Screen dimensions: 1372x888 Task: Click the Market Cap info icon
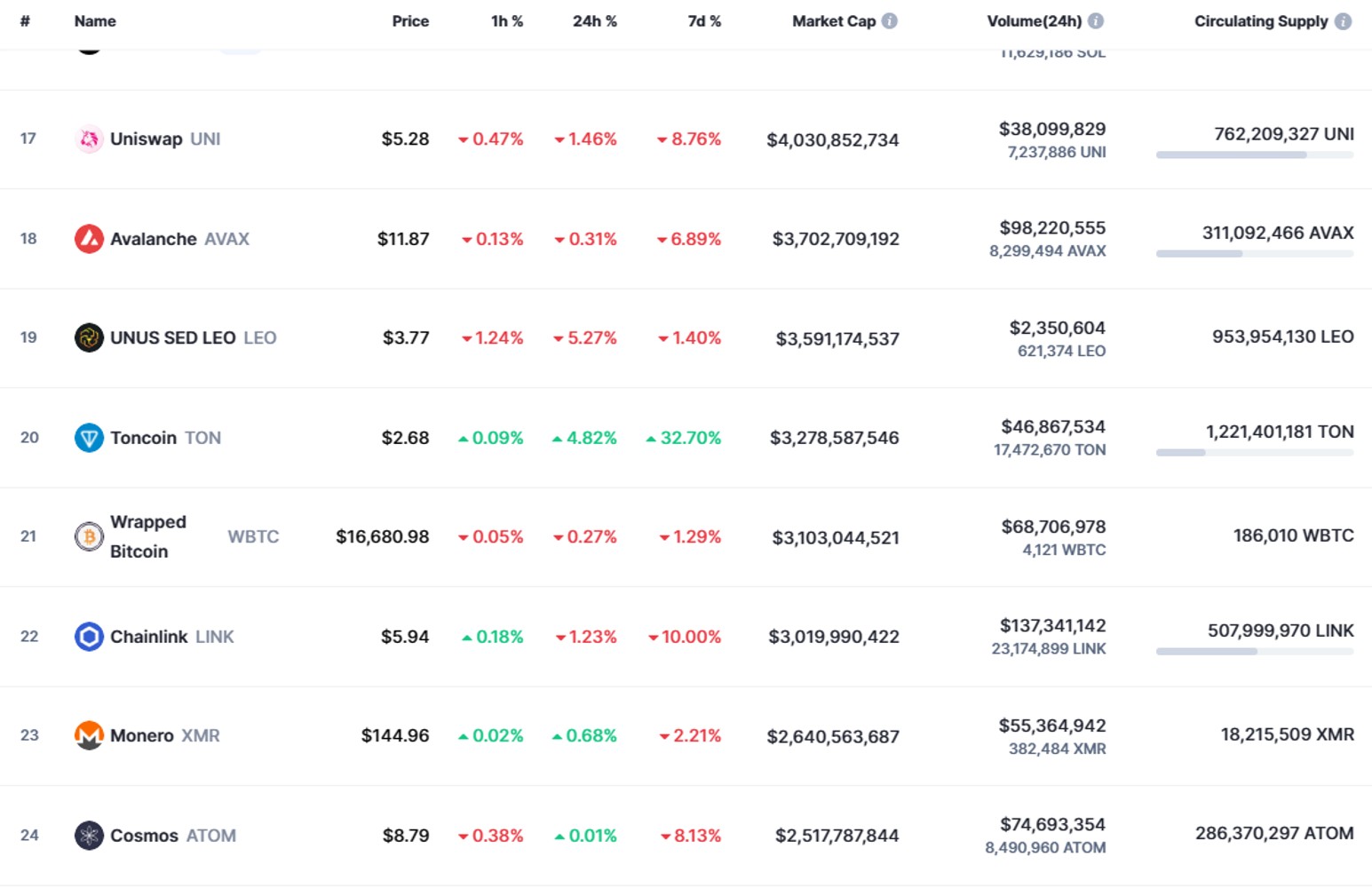pos(889,20)
